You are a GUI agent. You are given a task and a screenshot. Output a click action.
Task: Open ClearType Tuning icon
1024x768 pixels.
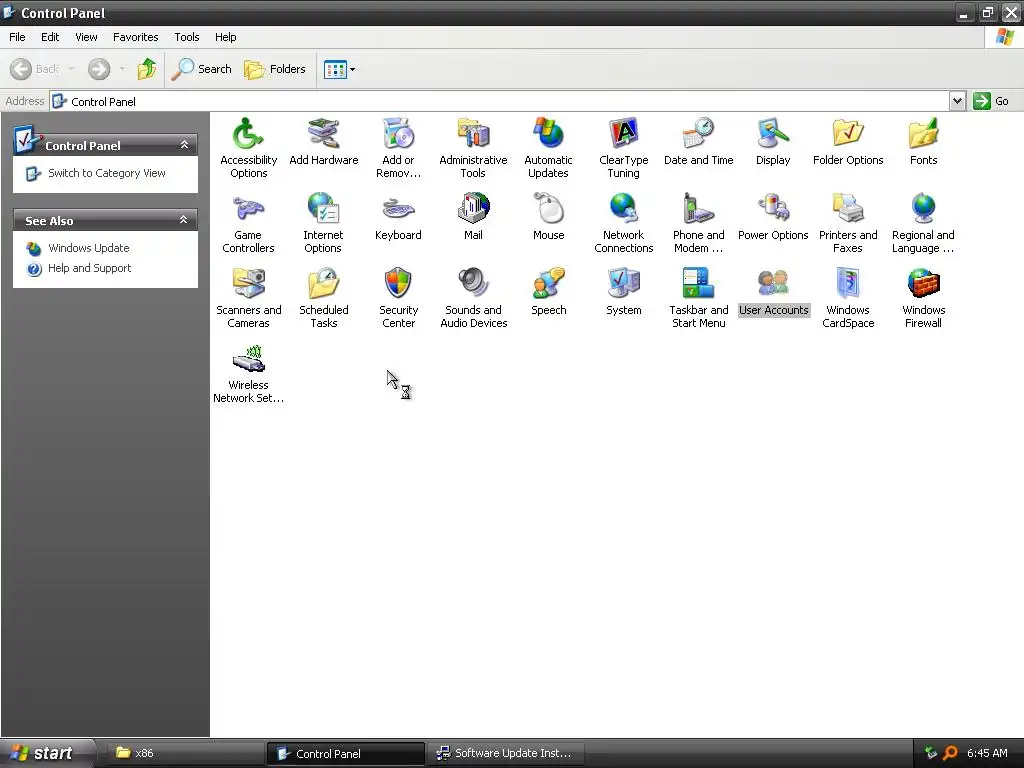tap(624, 134)
